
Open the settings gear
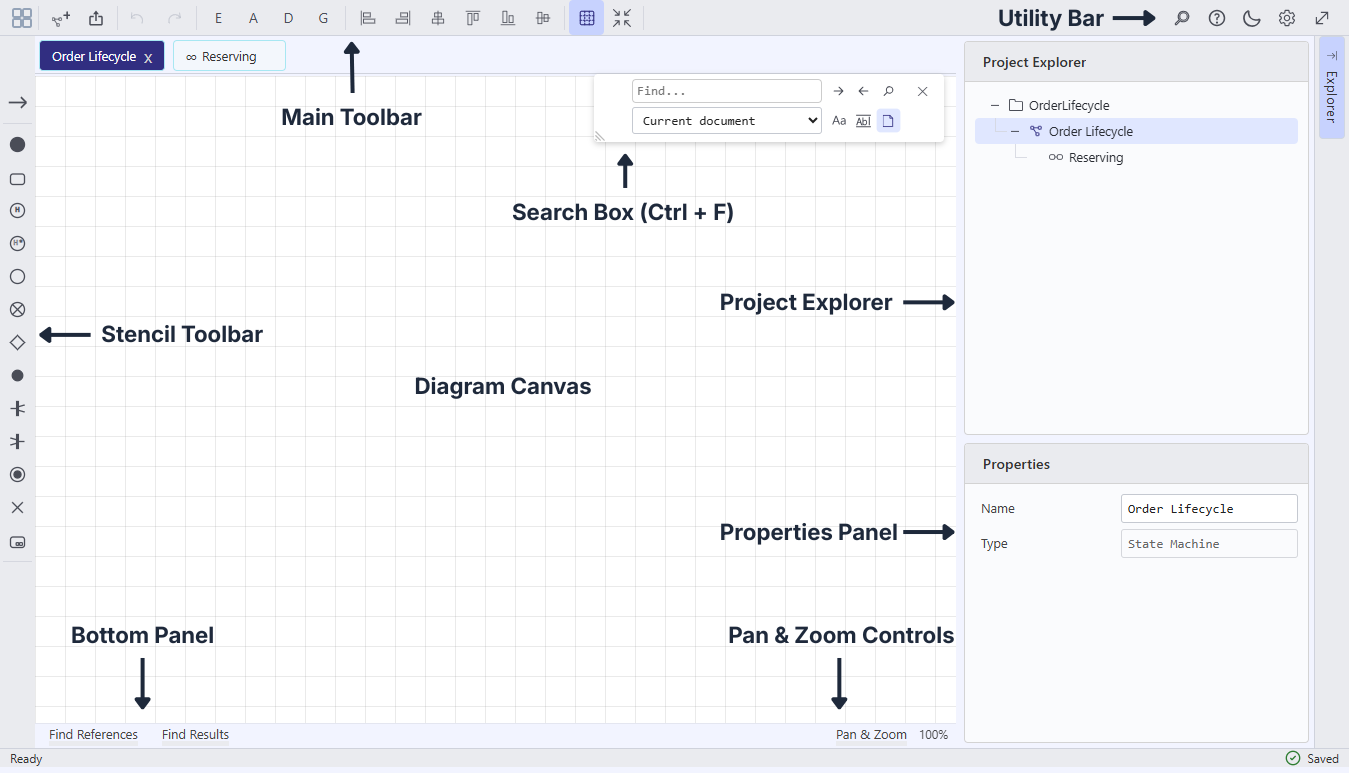pos(1287,18)
